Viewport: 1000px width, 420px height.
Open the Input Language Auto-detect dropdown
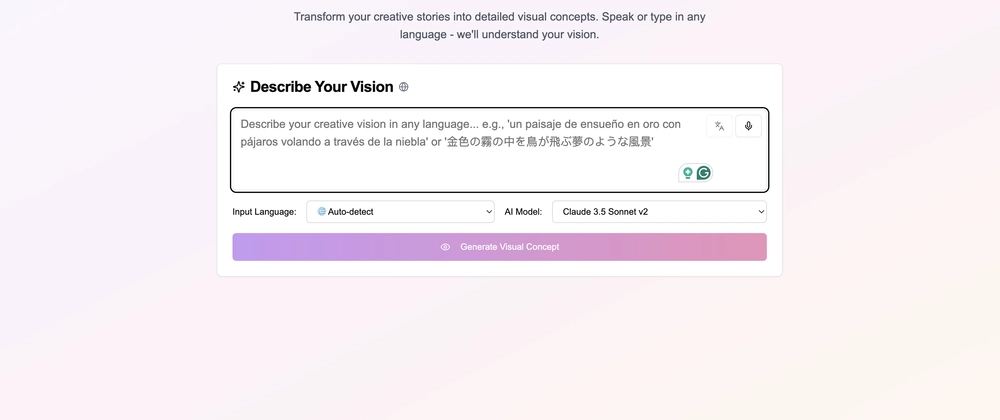pos(401,212)
